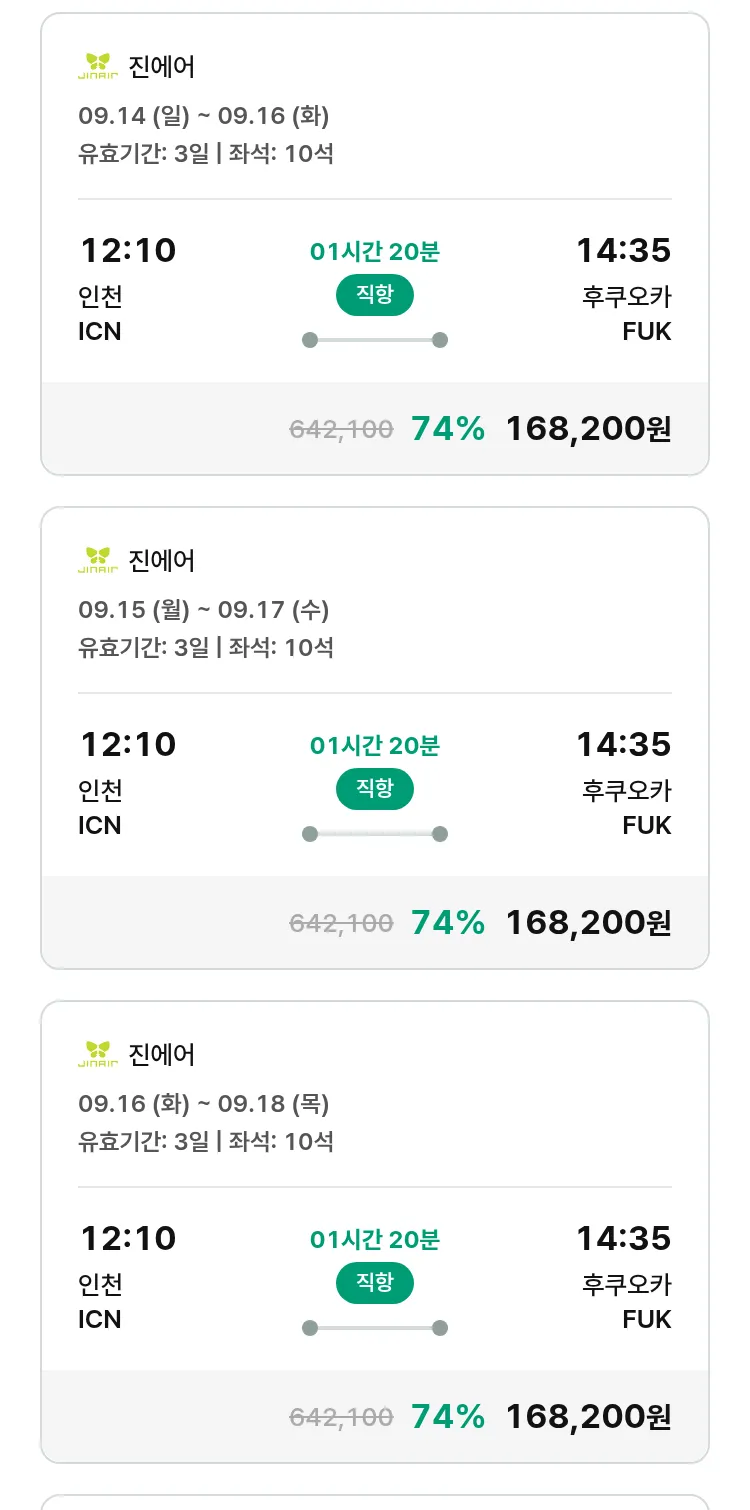The width and height of the screenshot is (750, 1510).
Task: Click the Jin Air logo on the 09.15 flight
Action: pos(98,560)
